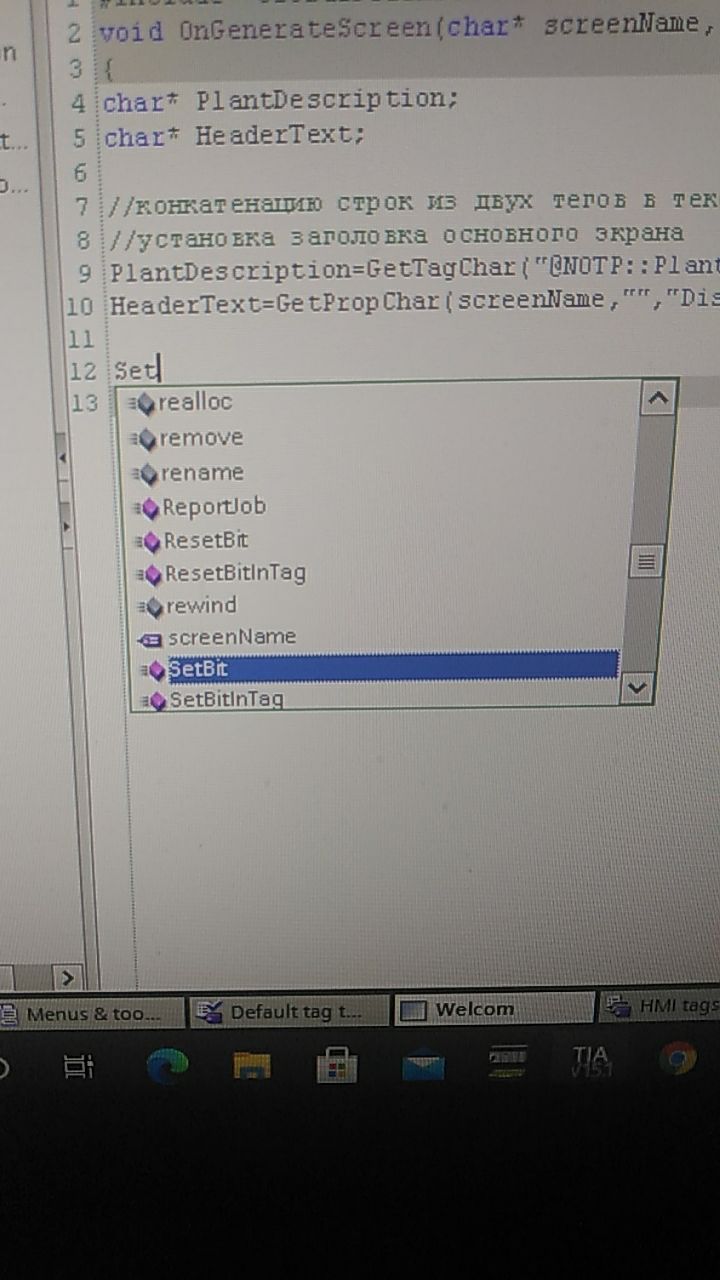This screenshot has width=720, height=1280.
Task: Click the SetBitInTag function icon
Action: click(154, 700)
